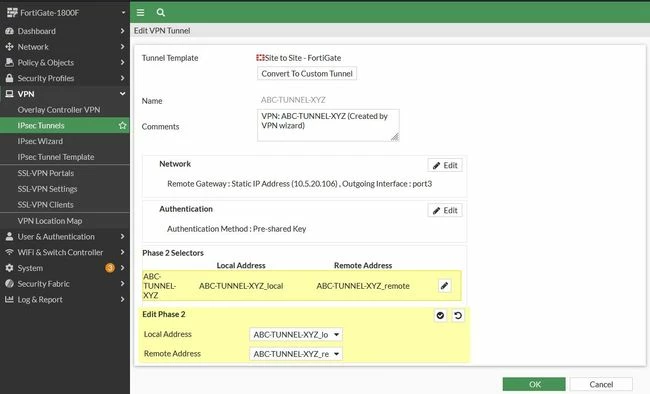Open SSL-VPN Clients menu item
Image resolution: width=650 pixels, height=394 pixels.
(65, 204)
